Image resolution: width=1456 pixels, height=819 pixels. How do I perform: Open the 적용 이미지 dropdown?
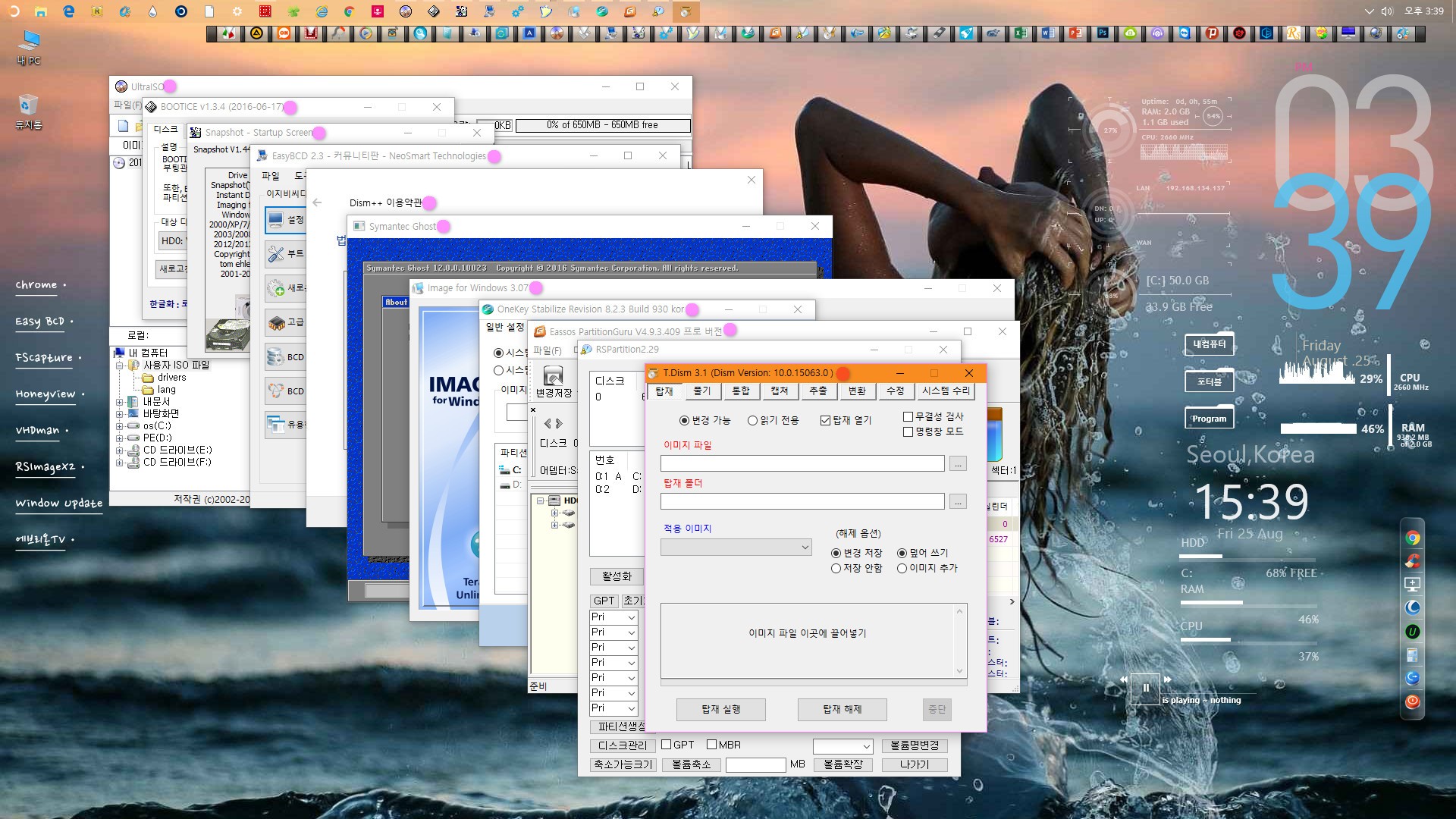736,547
